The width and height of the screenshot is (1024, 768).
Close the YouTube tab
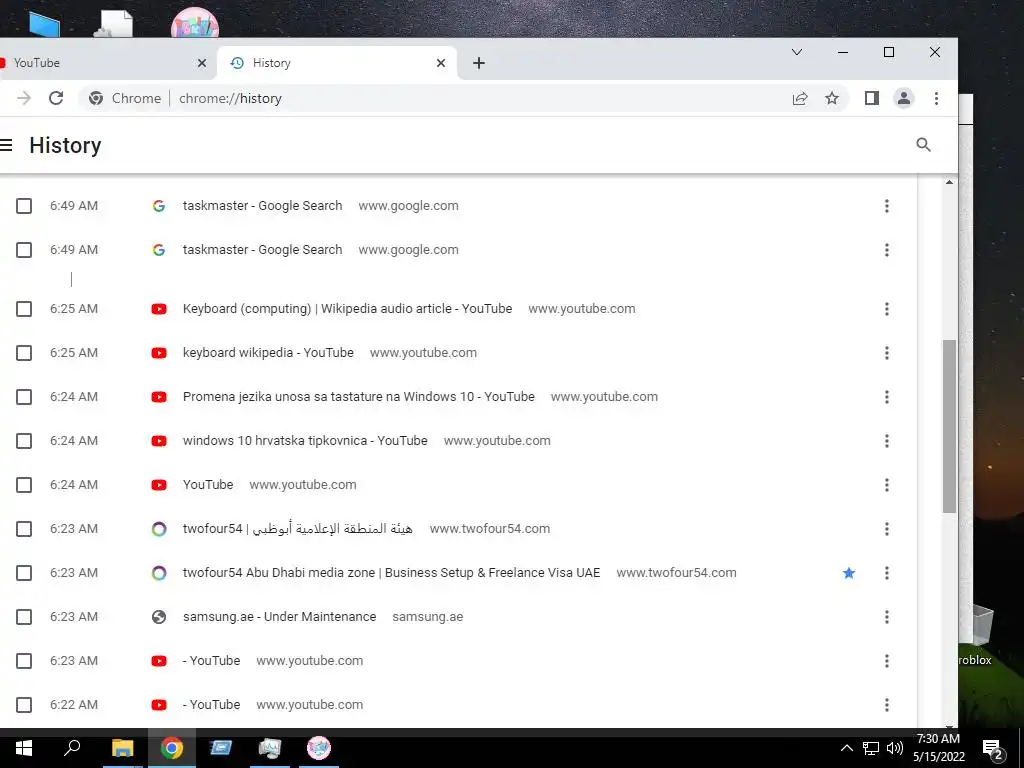(x=202, y=63)
